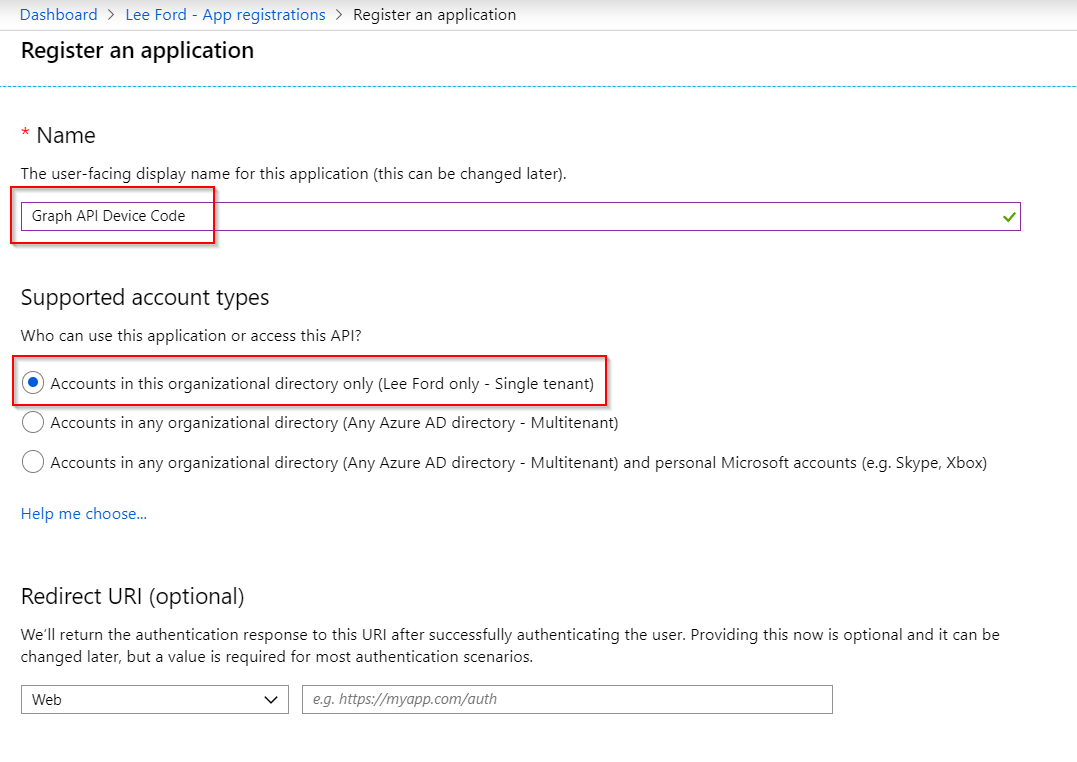
Task: Click 'Who can use this application' text
Action: (x=191, y=336)
